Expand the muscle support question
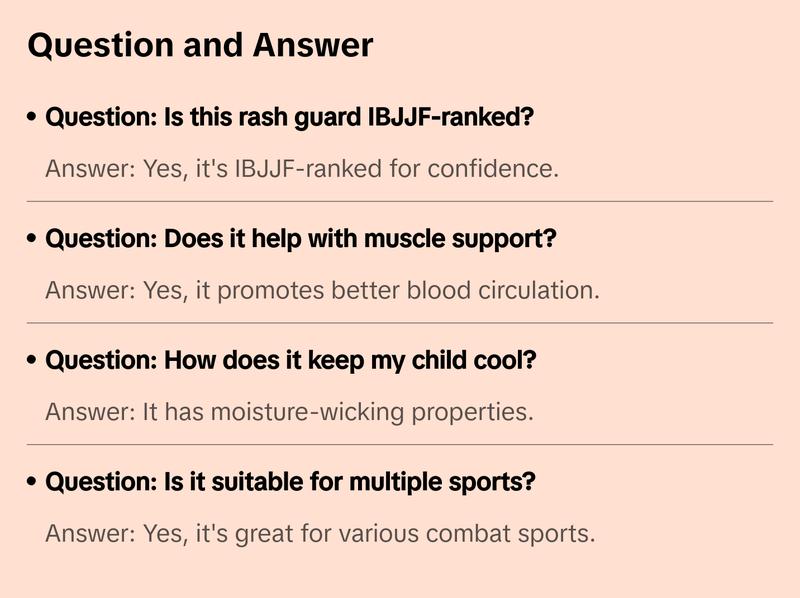The image size is (800, 598). pyautogui.click(x=301, y=240)
